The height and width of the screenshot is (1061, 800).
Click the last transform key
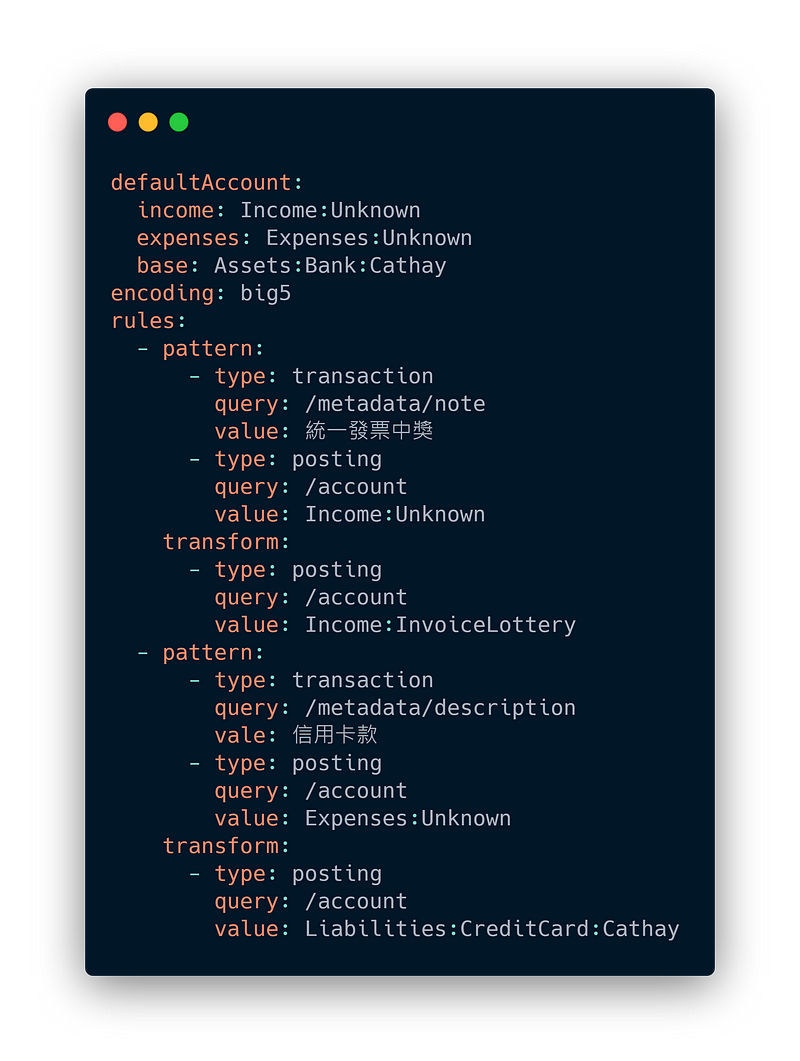220,846
